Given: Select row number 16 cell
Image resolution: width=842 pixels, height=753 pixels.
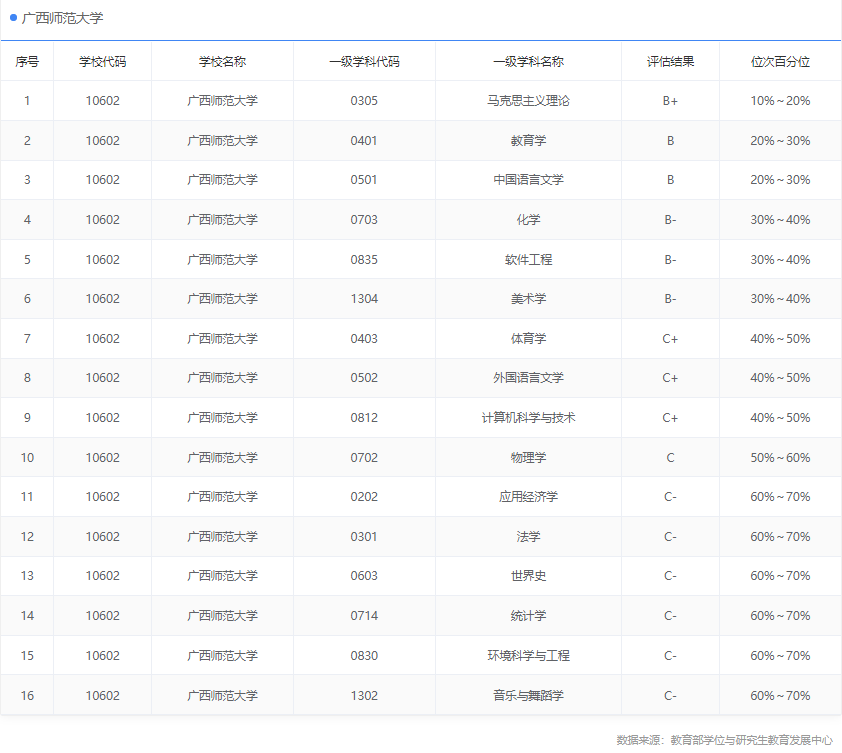Looking at the screenshot, I should (27, 696).
